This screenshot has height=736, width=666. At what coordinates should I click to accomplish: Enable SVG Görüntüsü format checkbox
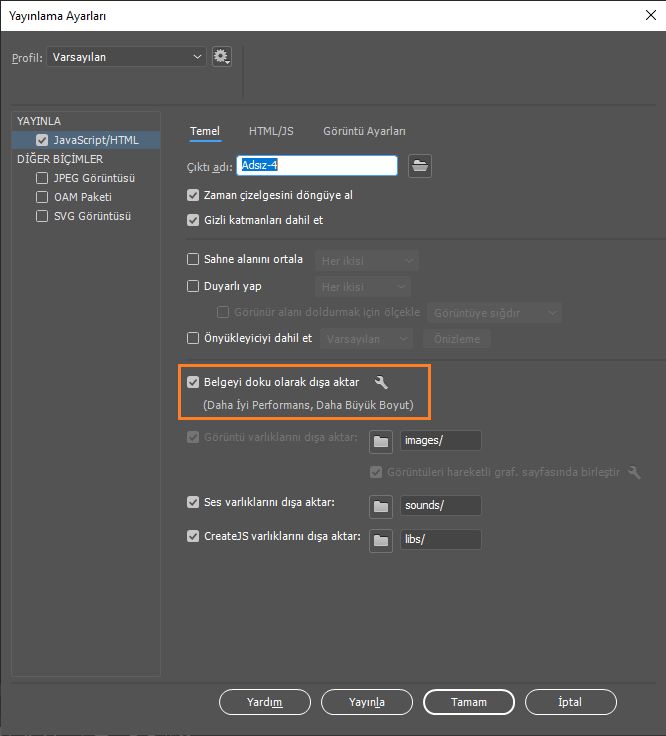tap(42, 216)
